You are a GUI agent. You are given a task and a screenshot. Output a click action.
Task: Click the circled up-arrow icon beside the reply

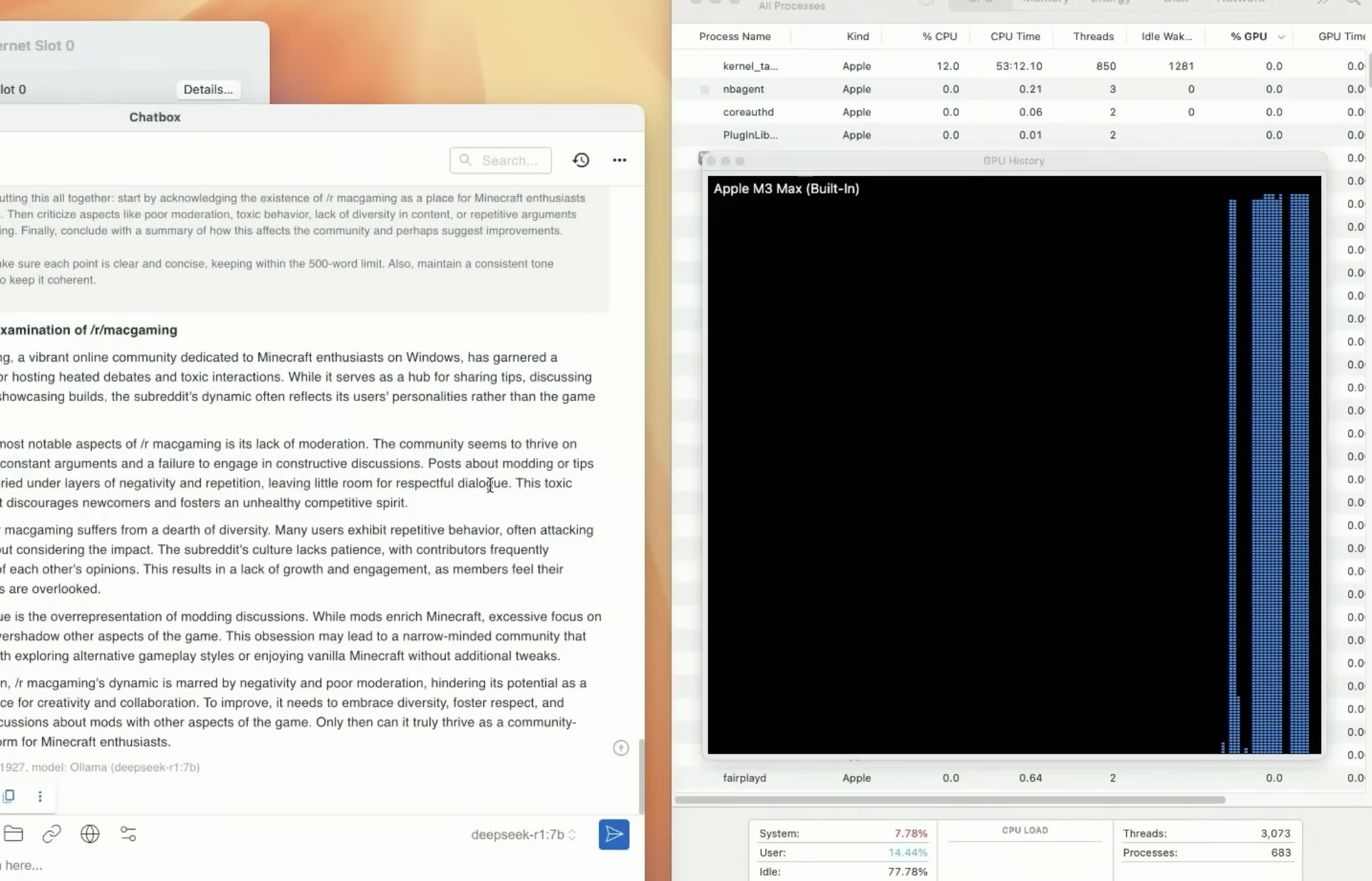coord(621,748)
